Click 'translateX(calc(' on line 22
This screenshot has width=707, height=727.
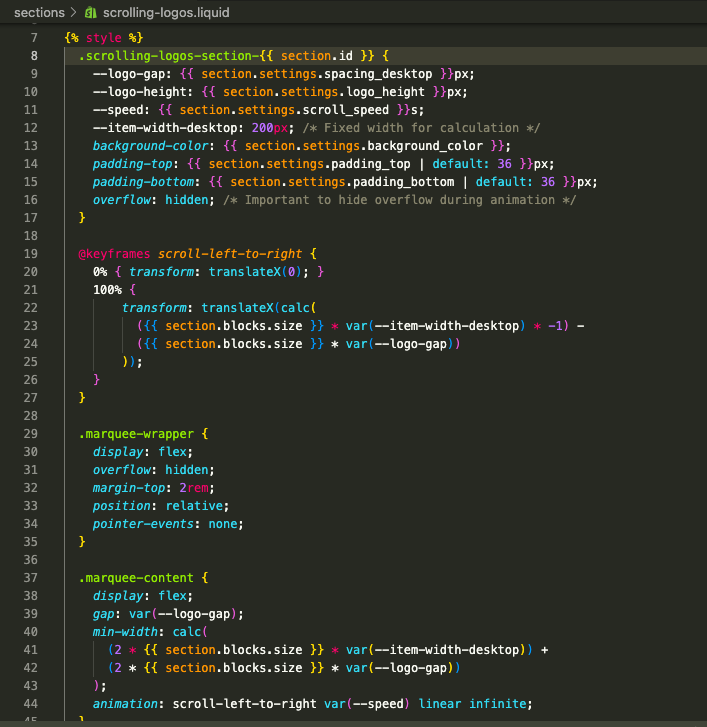click(x=259, y=308)
